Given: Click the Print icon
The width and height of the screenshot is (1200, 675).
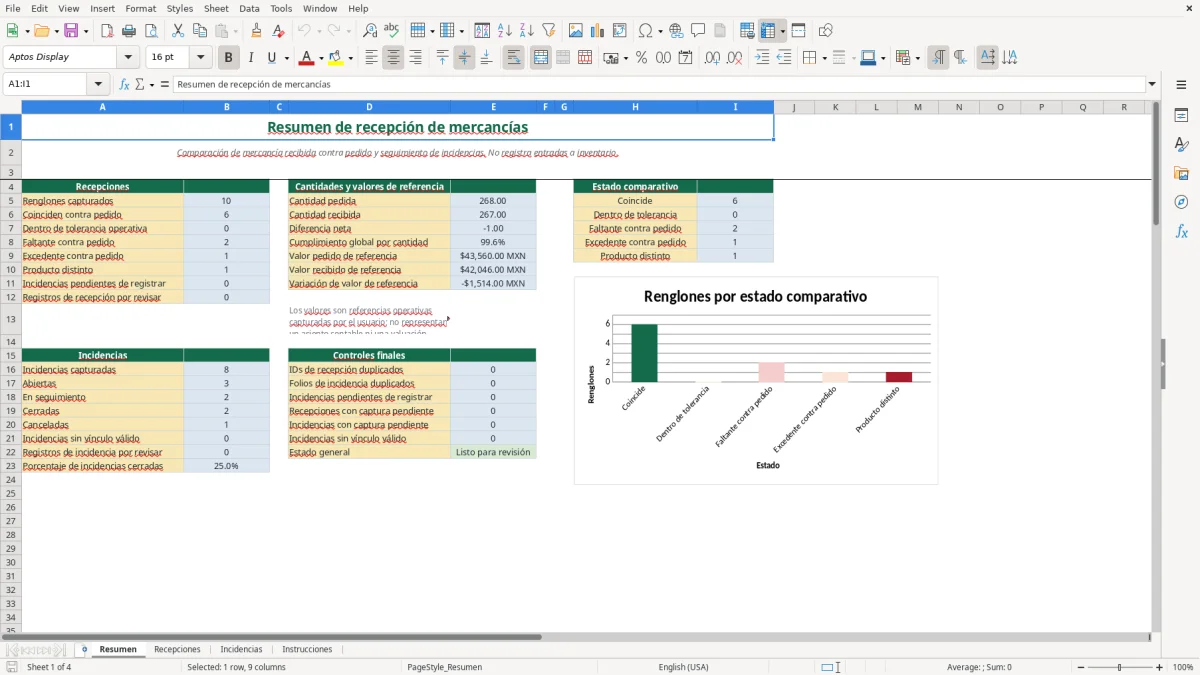Looking at the screenshot, I should click(129, 31).
